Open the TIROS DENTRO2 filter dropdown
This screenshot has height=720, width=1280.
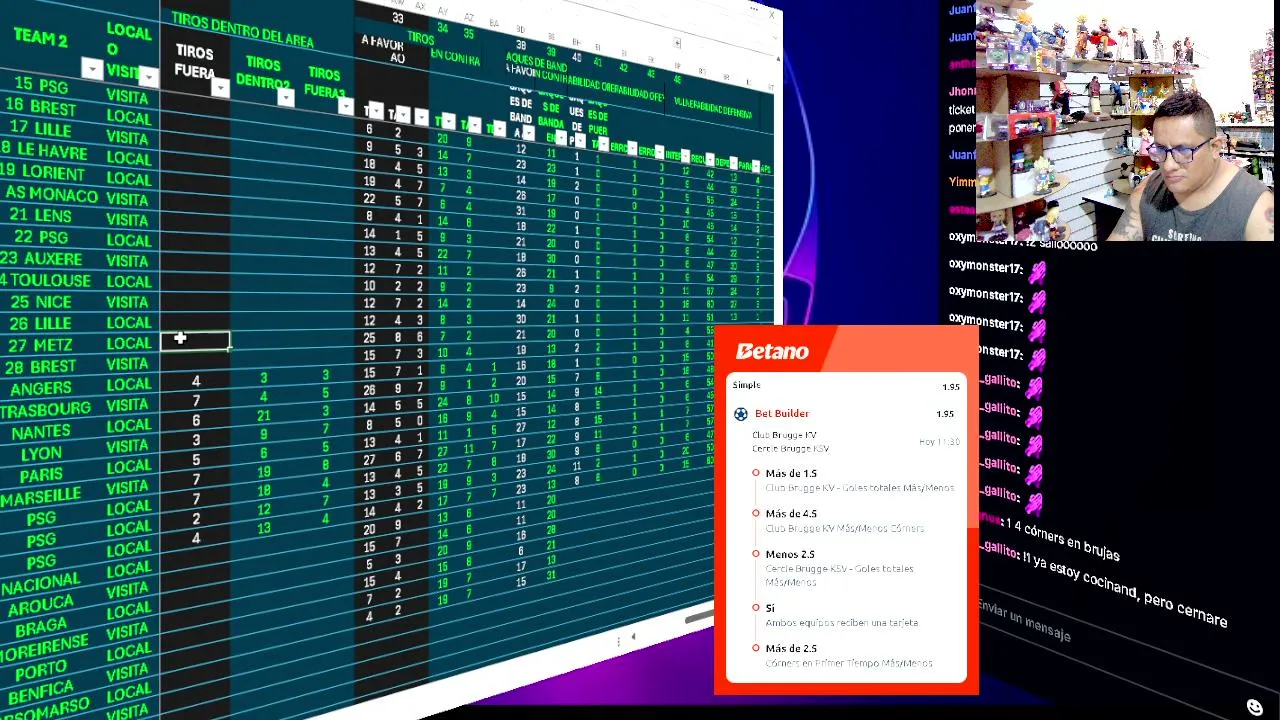tap(286, 97)
